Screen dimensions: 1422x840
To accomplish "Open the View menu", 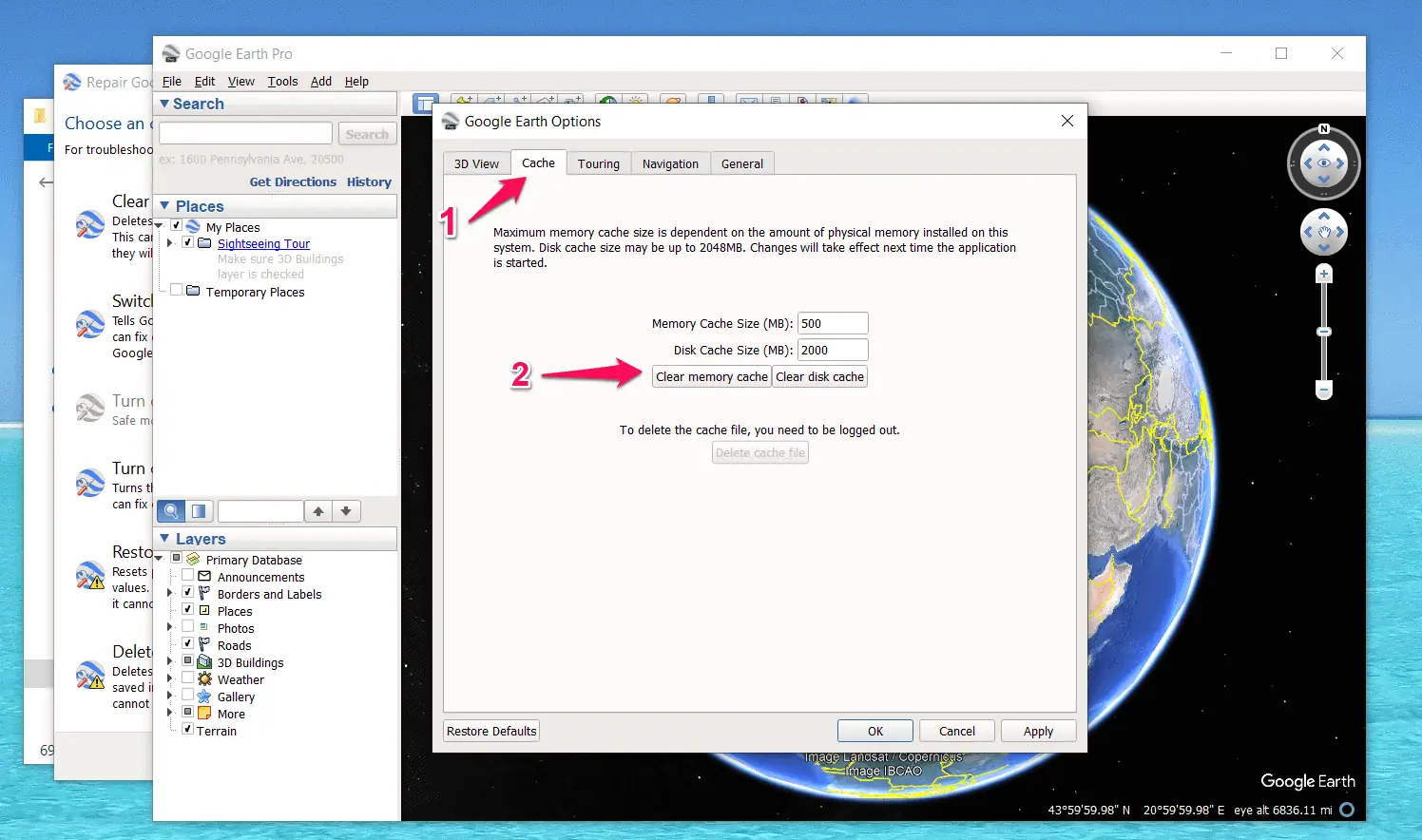I will coord(240,82).
